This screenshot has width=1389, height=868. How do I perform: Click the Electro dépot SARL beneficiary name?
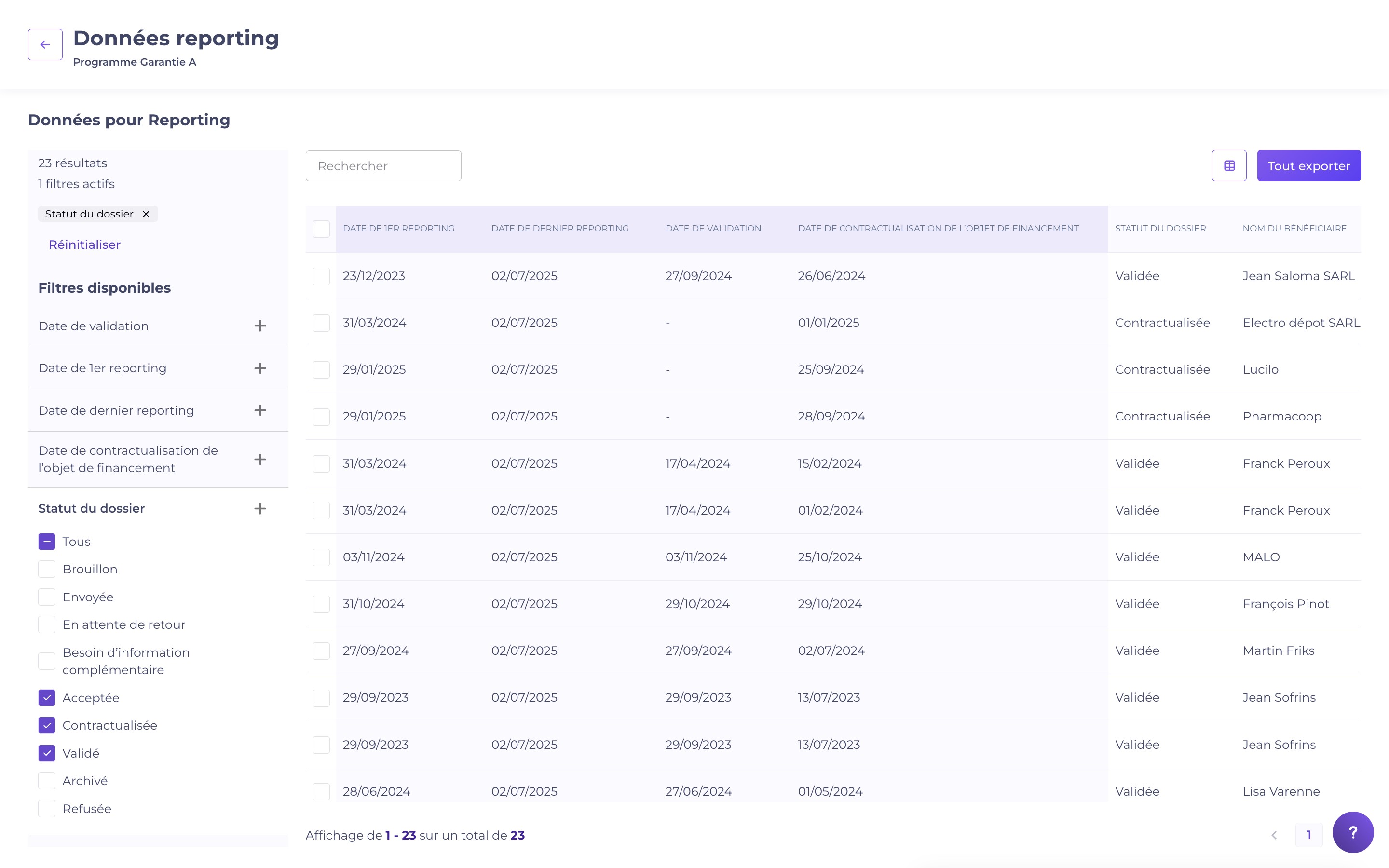pyautogui.click(x=1301, y=323)
